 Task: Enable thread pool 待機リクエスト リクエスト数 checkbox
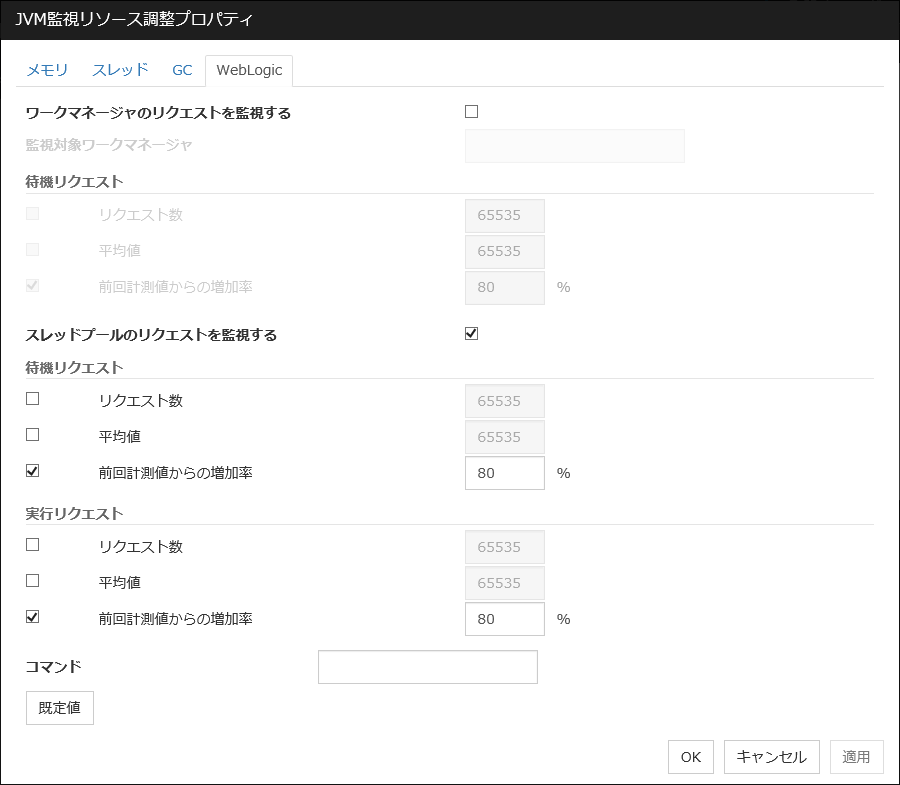(x=33, y=399)
